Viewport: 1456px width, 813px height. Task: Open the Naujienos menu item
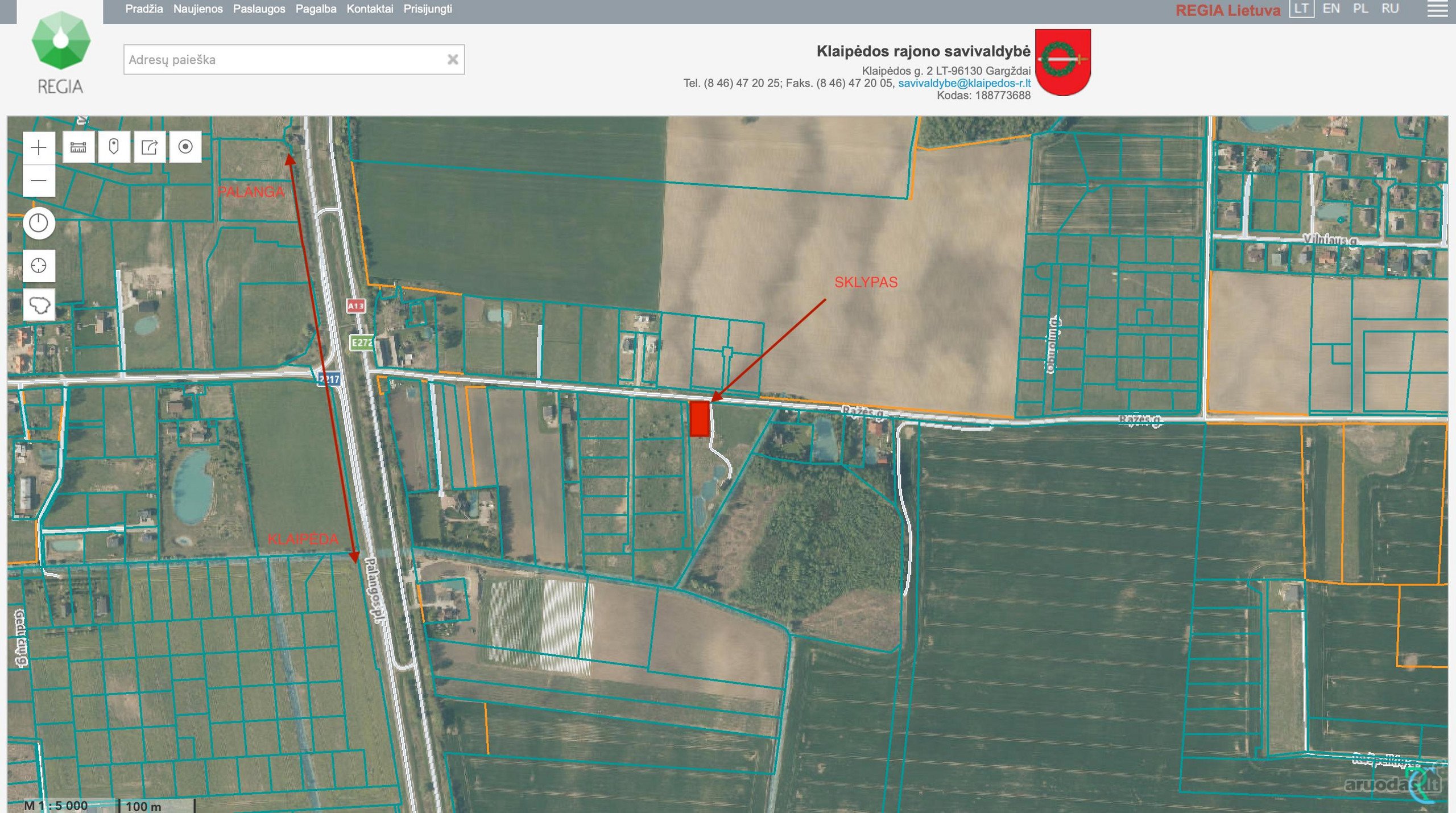198,9
